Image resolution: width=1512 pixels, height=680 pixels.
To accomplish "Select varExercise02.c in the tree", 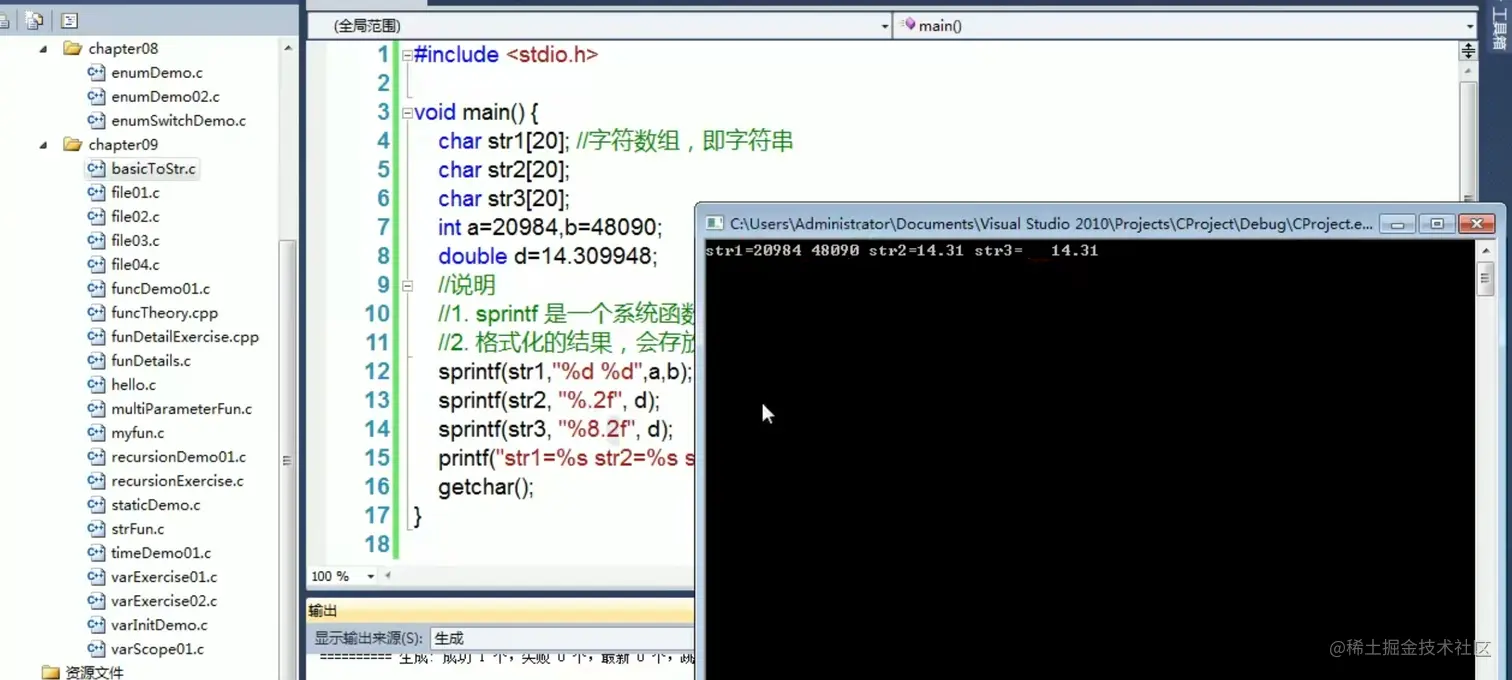I will point(164,600).
